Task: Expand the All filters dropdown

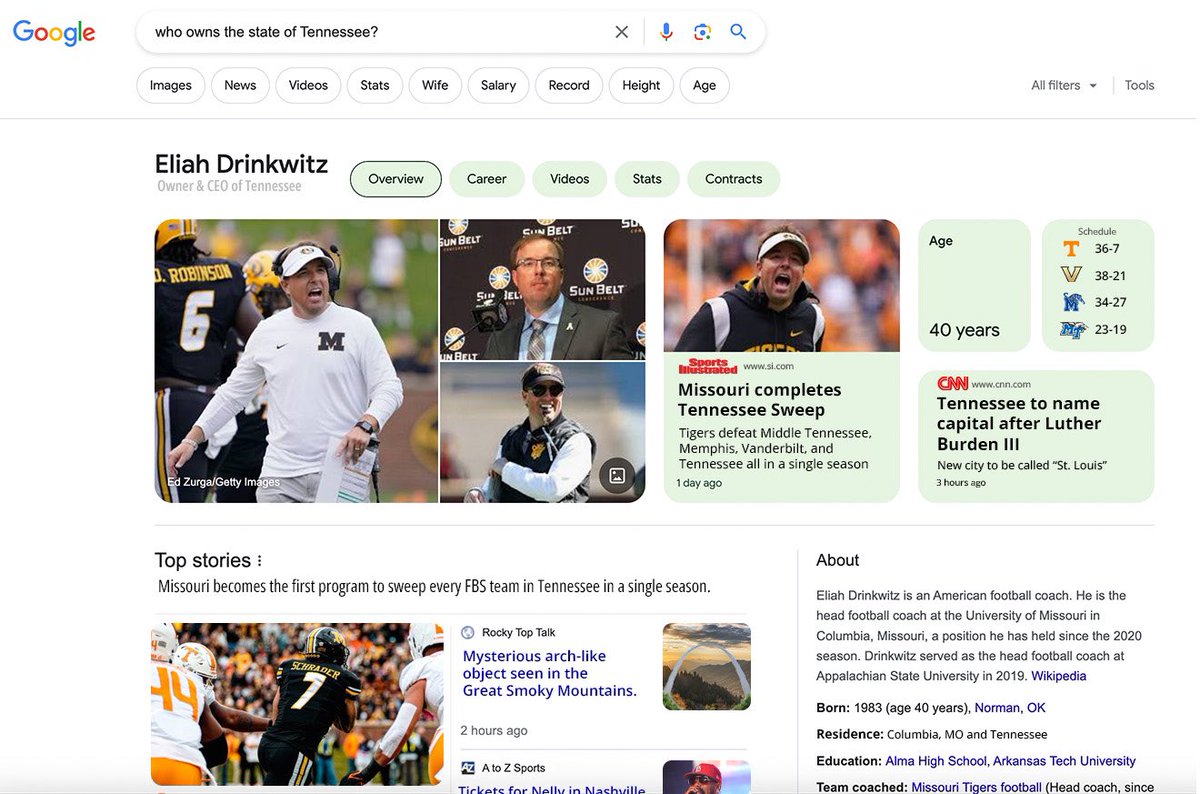Action: pos(1064,85)
